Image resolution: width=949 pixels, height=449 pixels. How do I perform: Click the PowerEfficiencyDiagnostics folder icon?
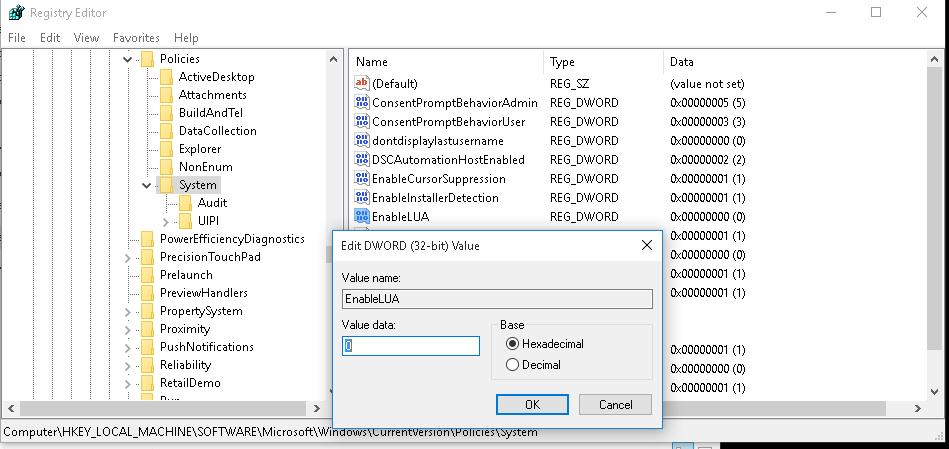tap(148, 239)
